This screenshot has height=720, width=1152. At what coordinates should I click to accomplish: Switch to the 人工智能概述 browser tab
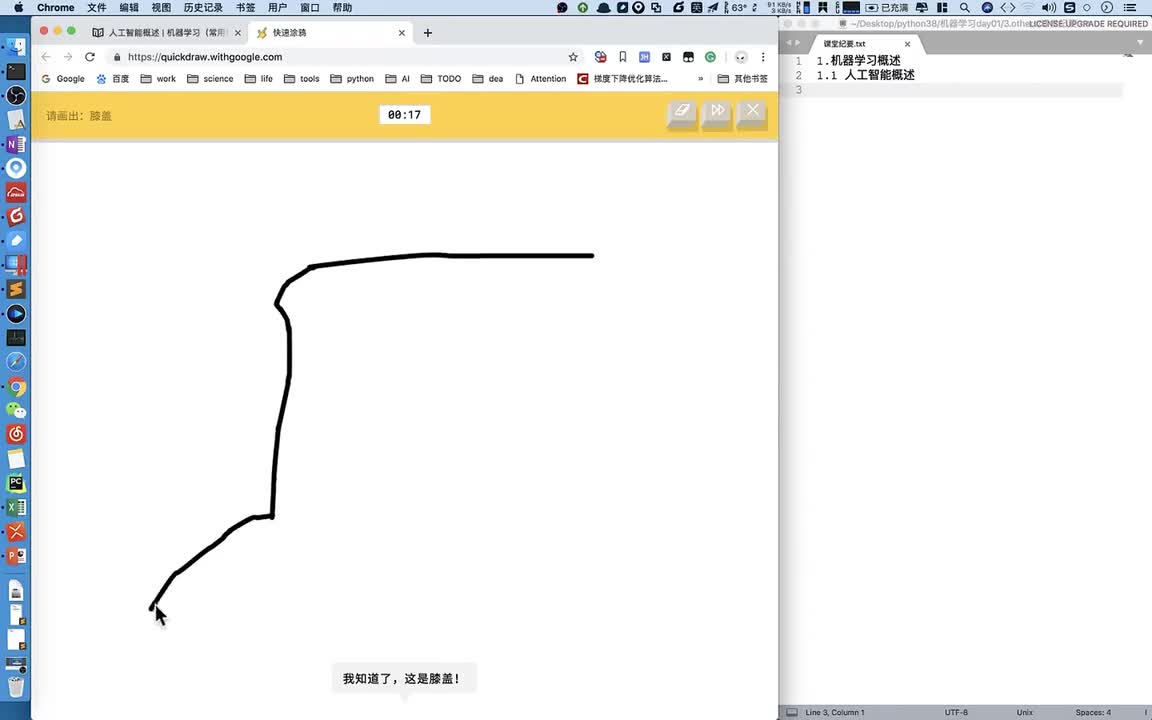165,33
